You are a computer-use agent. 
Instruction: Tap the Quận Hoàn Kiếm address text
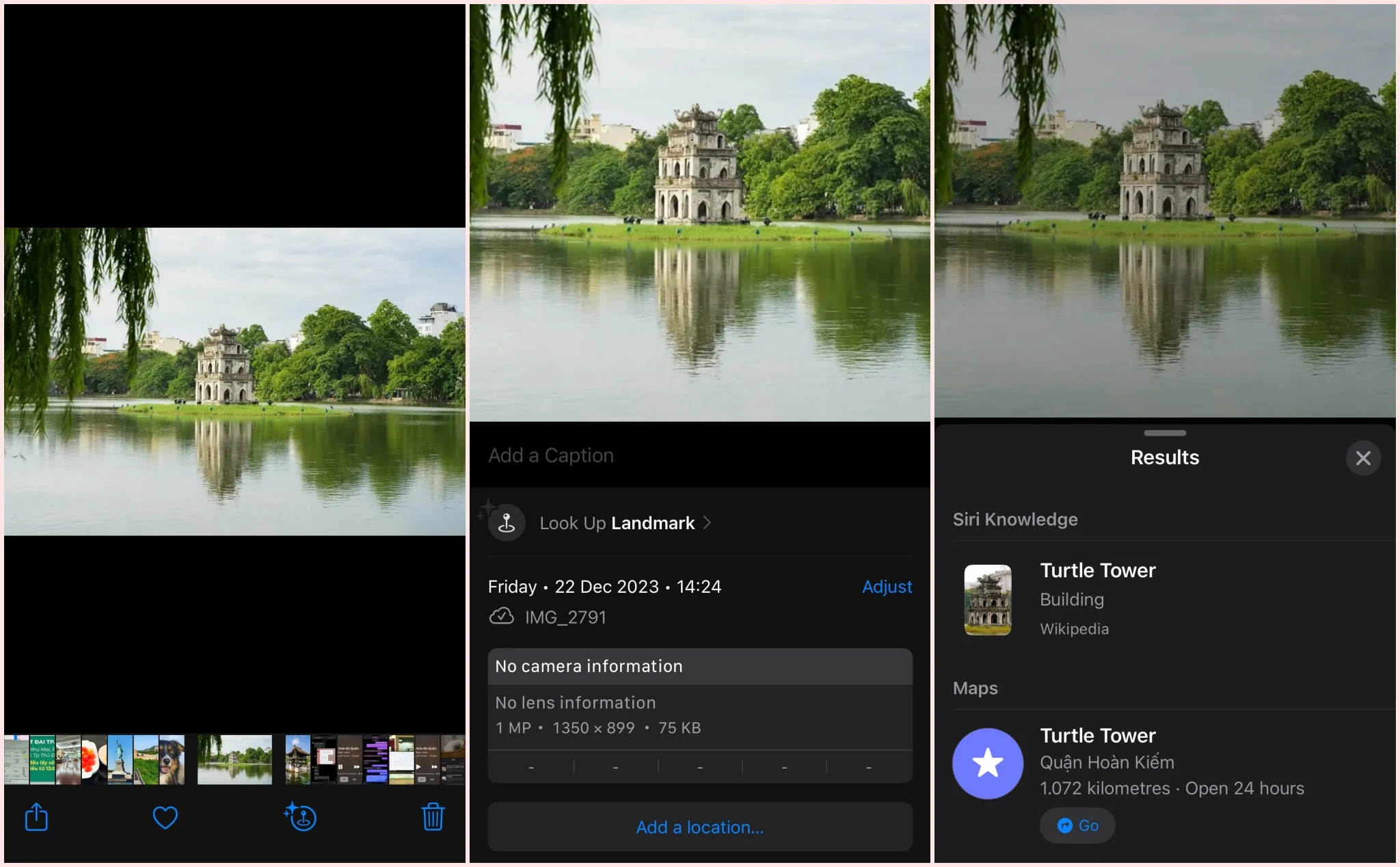[1107, 762]
